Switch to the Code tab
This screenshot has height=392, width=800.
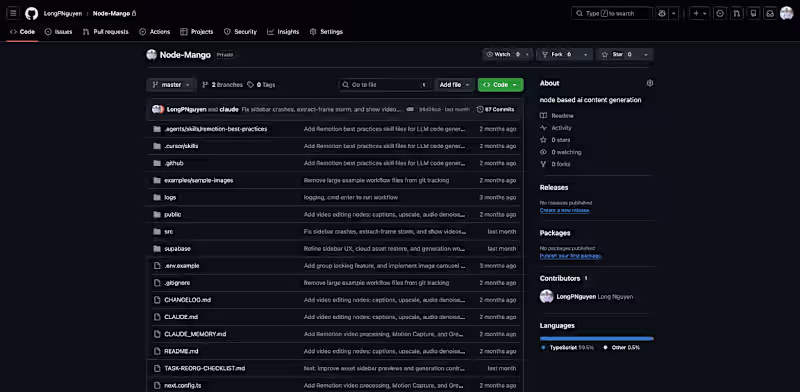click(x=22, y=32)
